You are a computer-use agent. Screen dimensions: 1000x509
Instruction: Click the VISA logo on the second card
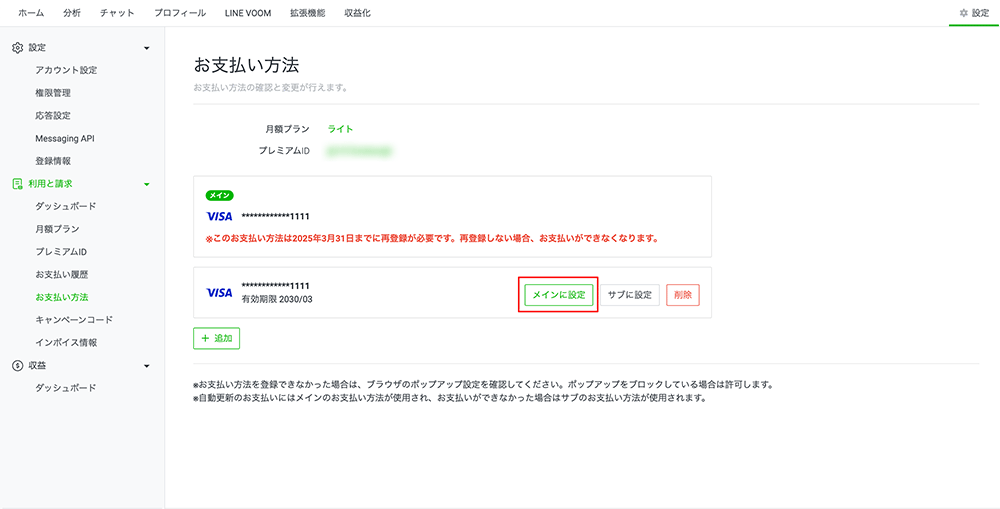[x=219, y=293]
